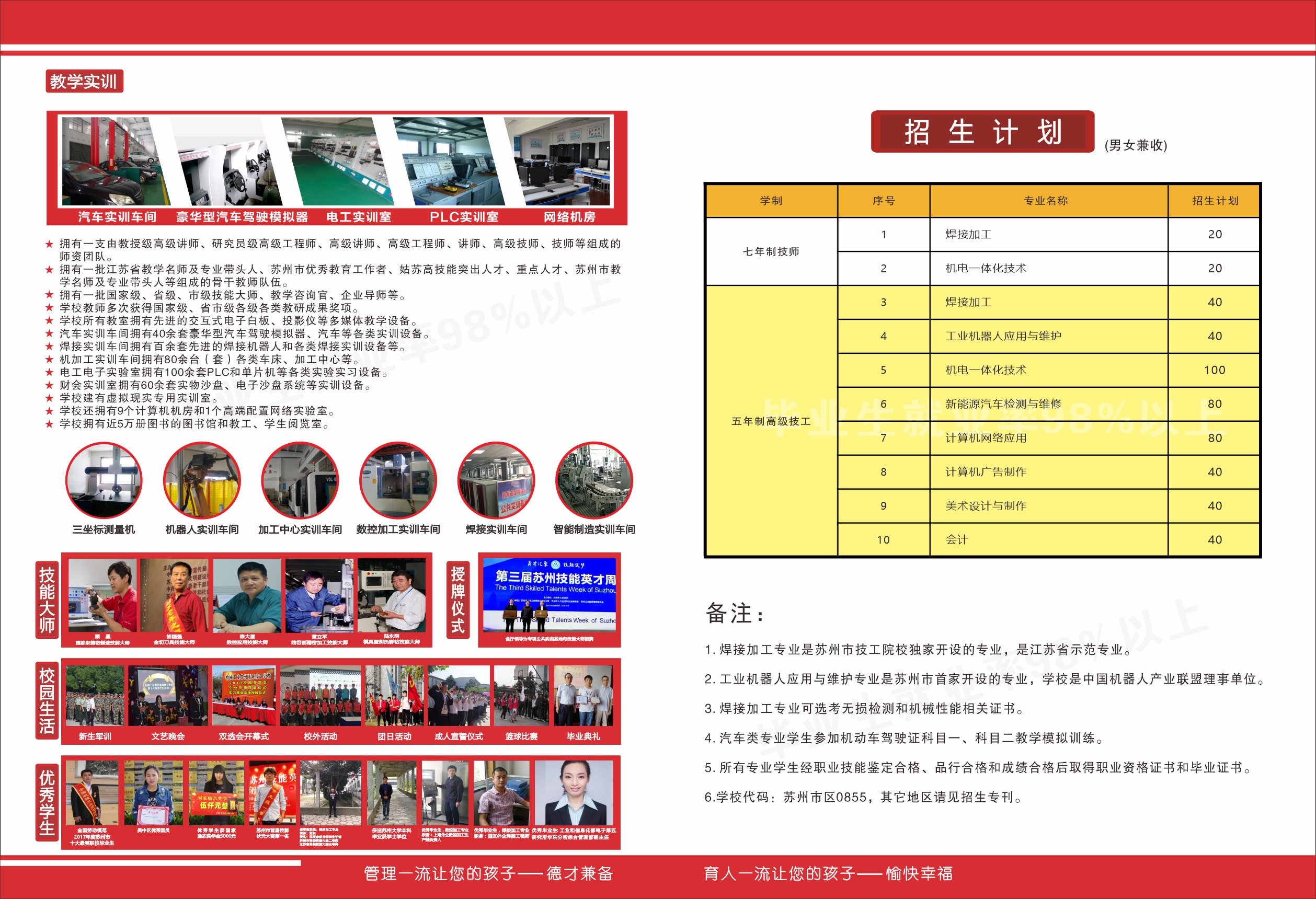1316x899 pixels.
Task: Click the 新生军训 campus life photo
Action: [95, 696]
